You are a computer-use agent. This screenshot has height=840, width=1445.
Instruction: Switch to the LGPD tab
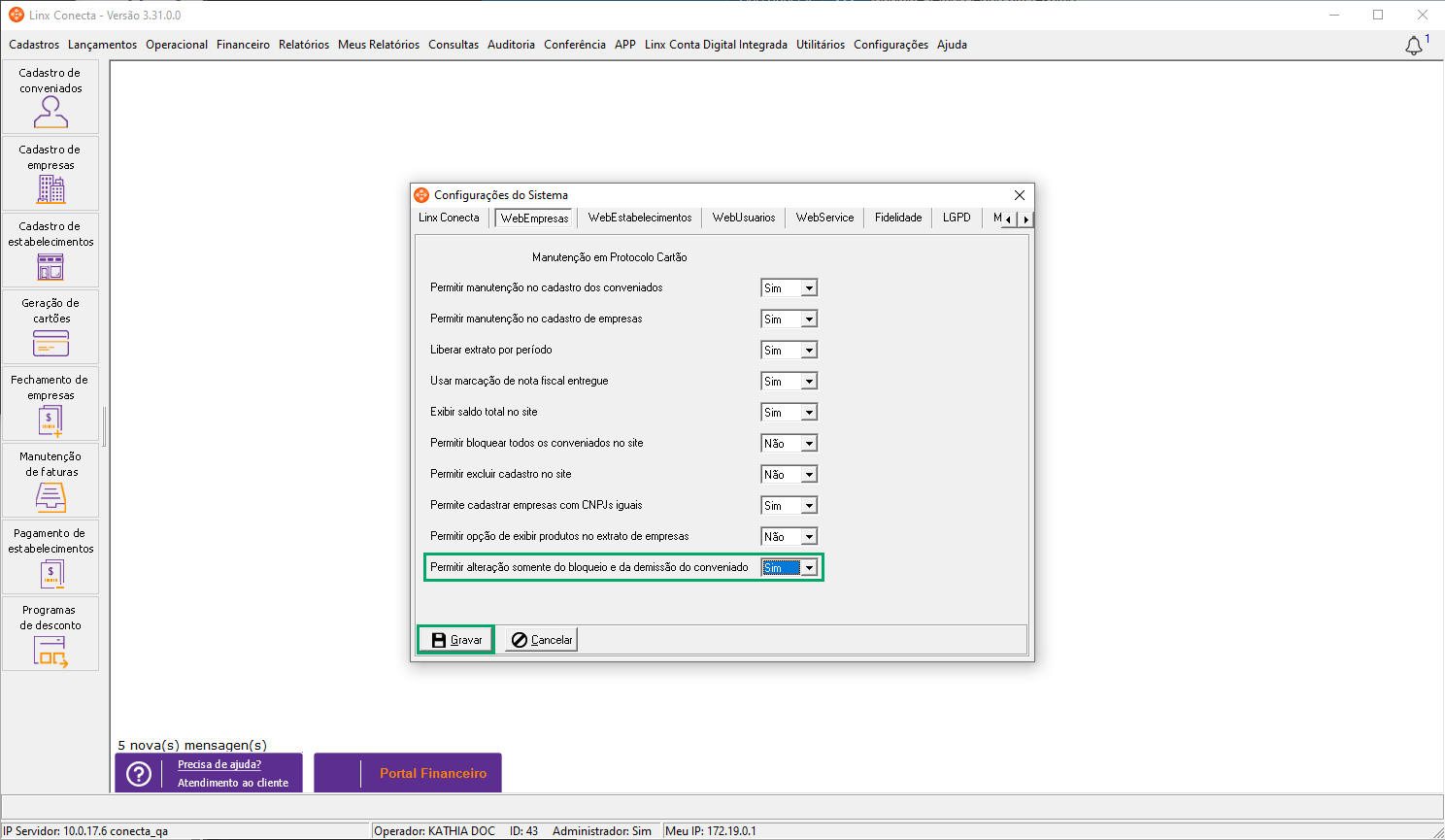pyautogui.click(x=957, y=218)
